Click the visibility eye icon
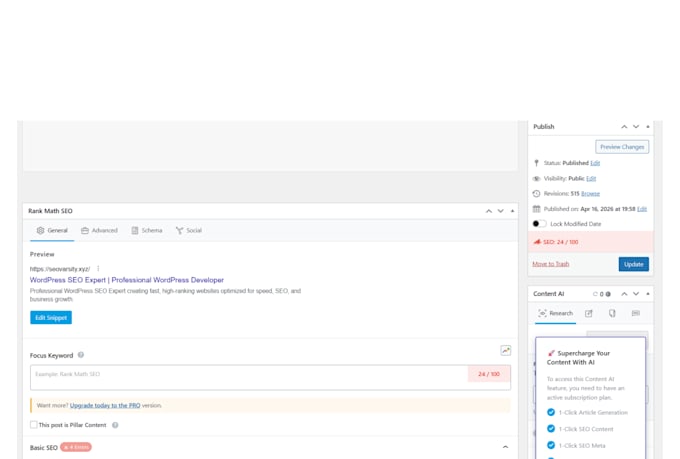The image size is (680, 459). (536, 179)
